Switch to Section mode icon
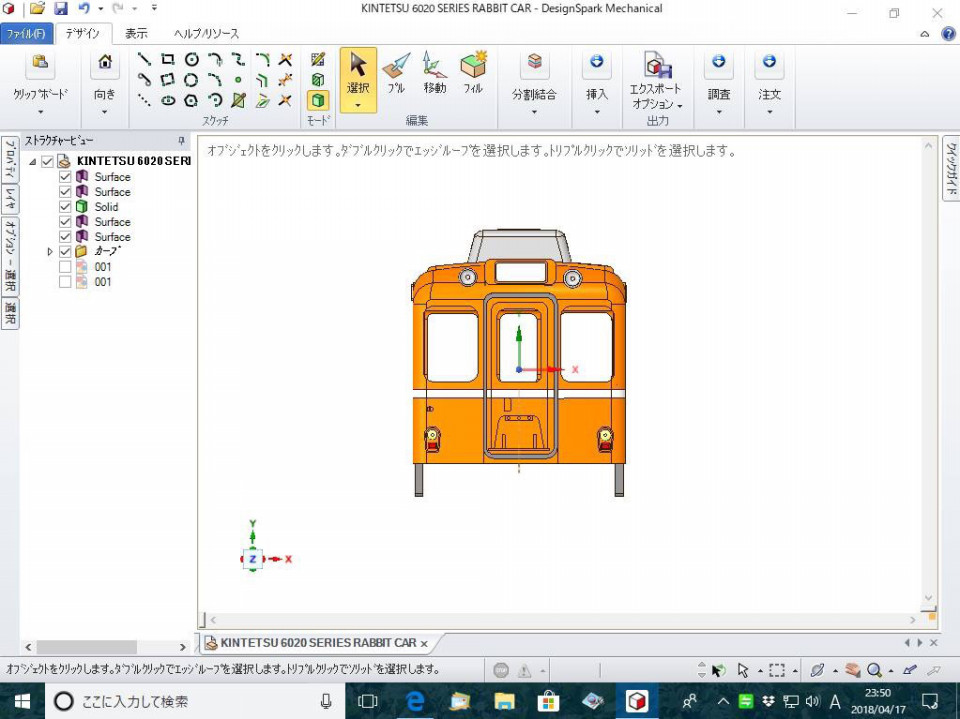This screenshot has height=719, width=960. (x=318, y=80)
